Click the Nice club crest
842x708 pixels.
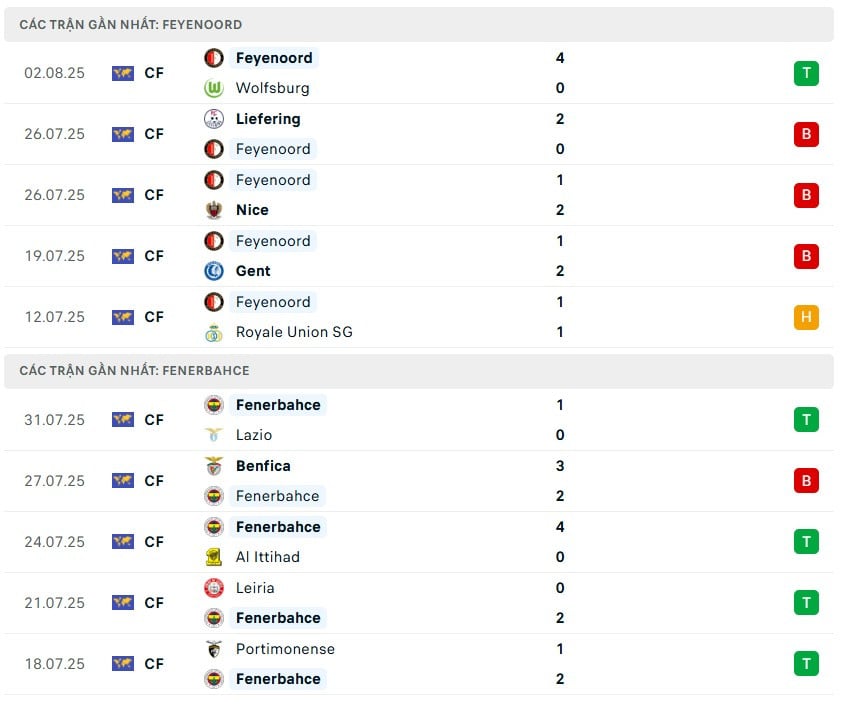[x=214, y=210]
